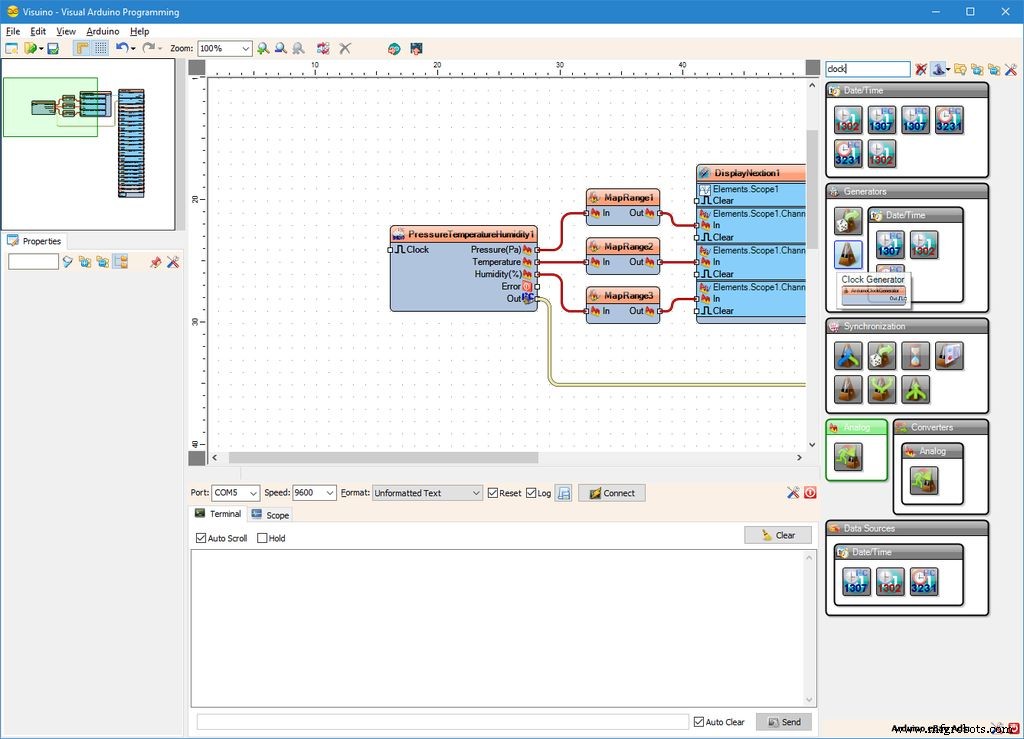Select the Clock Generator metronome component

(848, 254)
